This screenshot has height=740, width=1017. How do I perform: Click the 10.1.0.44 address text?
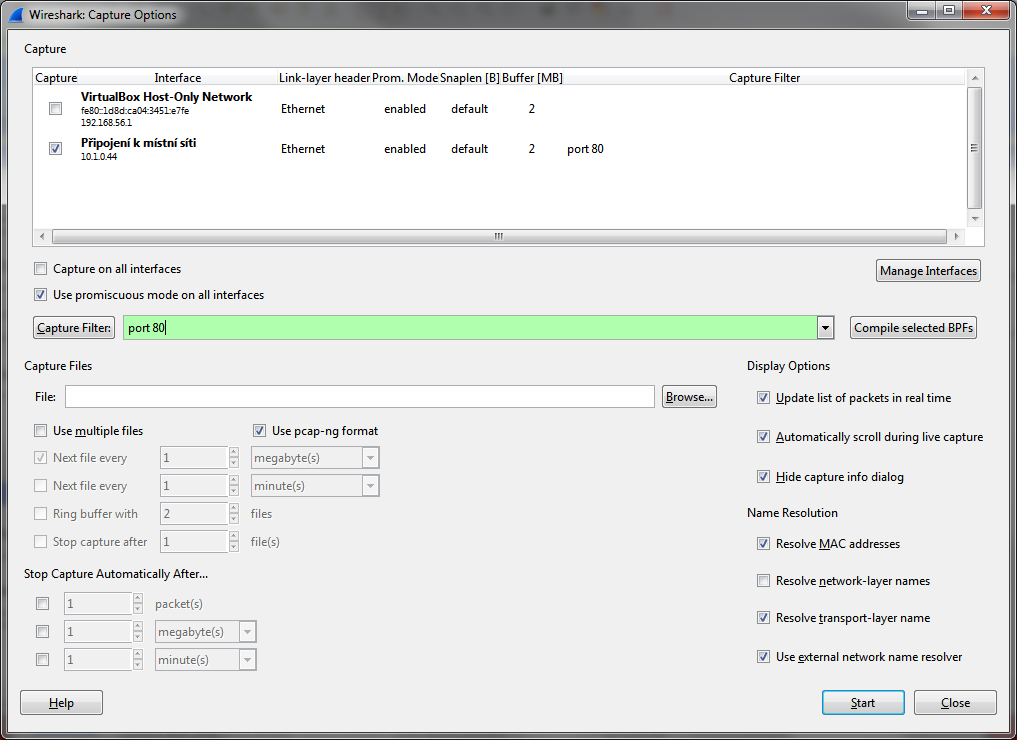point(99,156)
